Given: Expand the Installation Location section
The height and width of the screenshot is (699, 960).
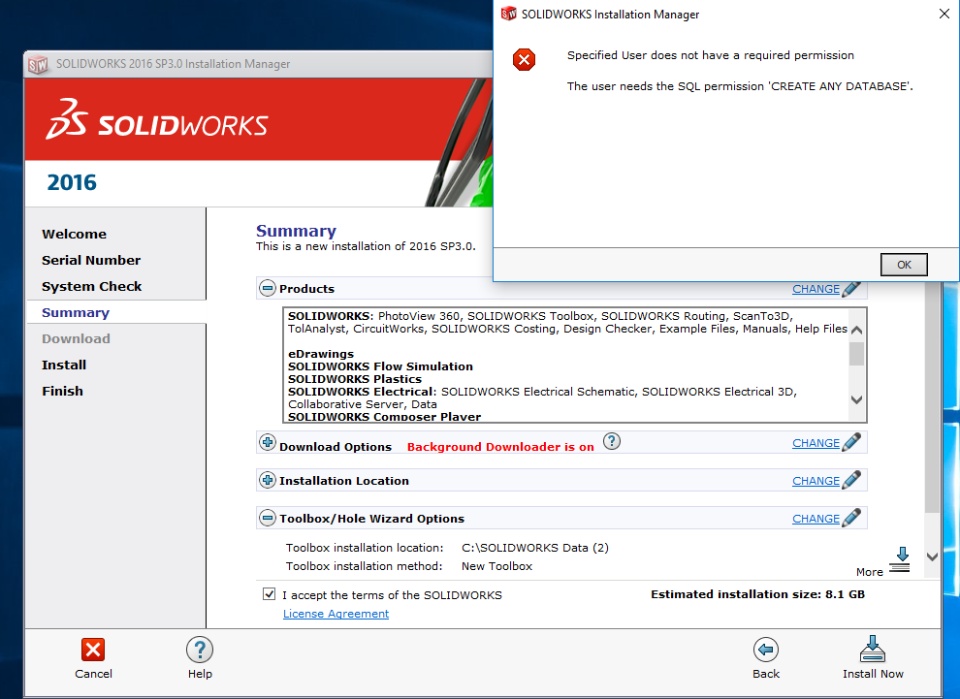Looking at the screenshot, I should point(267,480).
